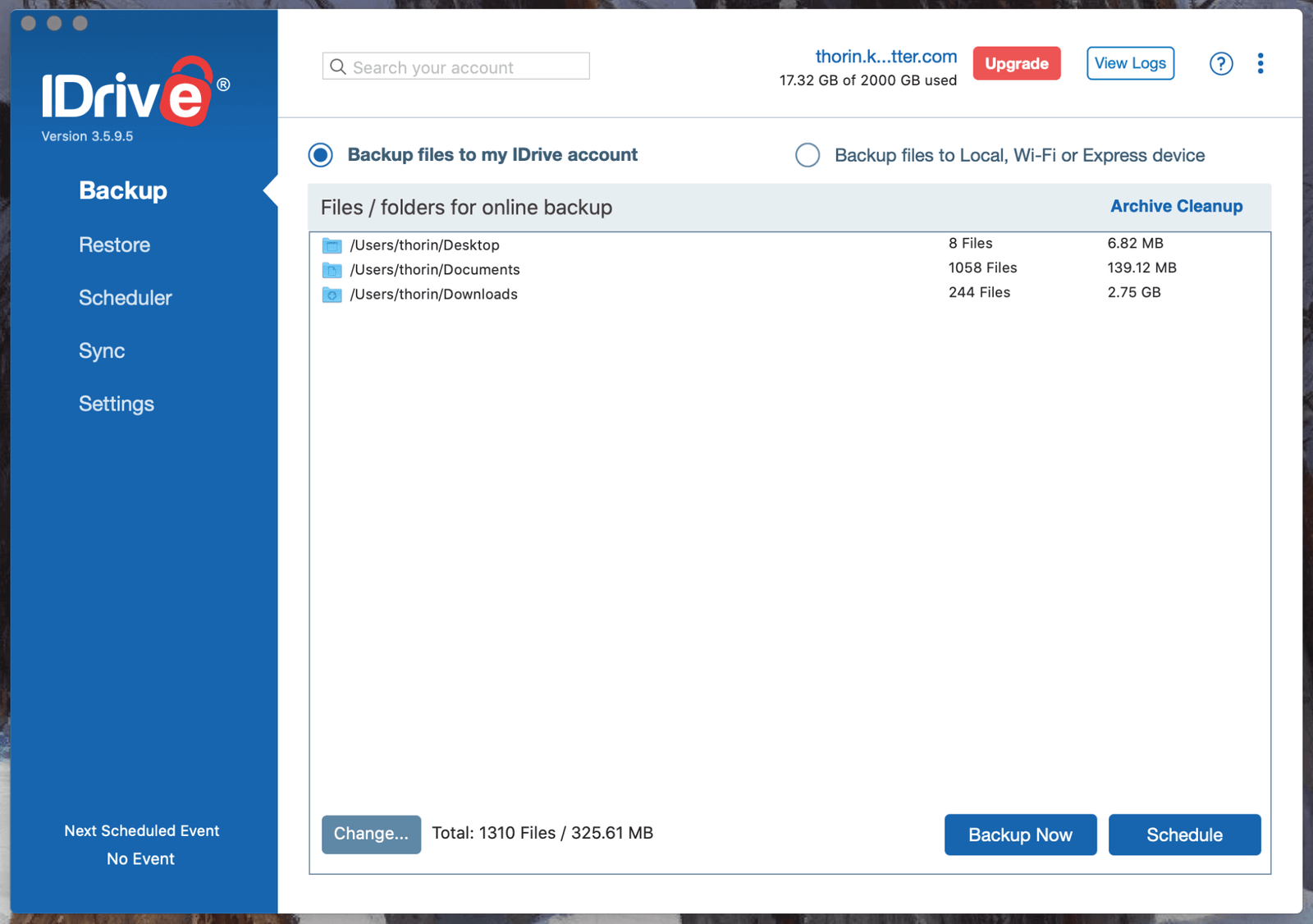Viewport: 1313px width, 924px height.
Task: Open View Logs
Action: (x=1130, y=63)
